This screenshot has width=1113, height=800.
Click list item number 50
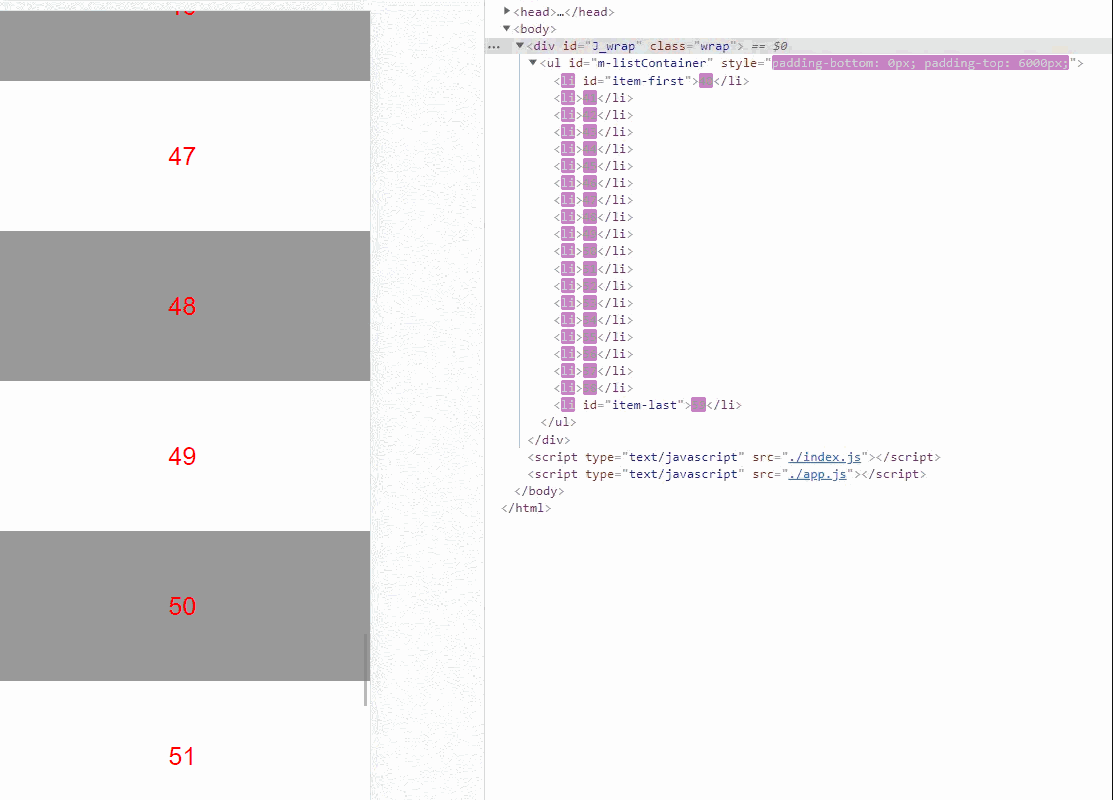pyautogui.click(x=185, y=606)
